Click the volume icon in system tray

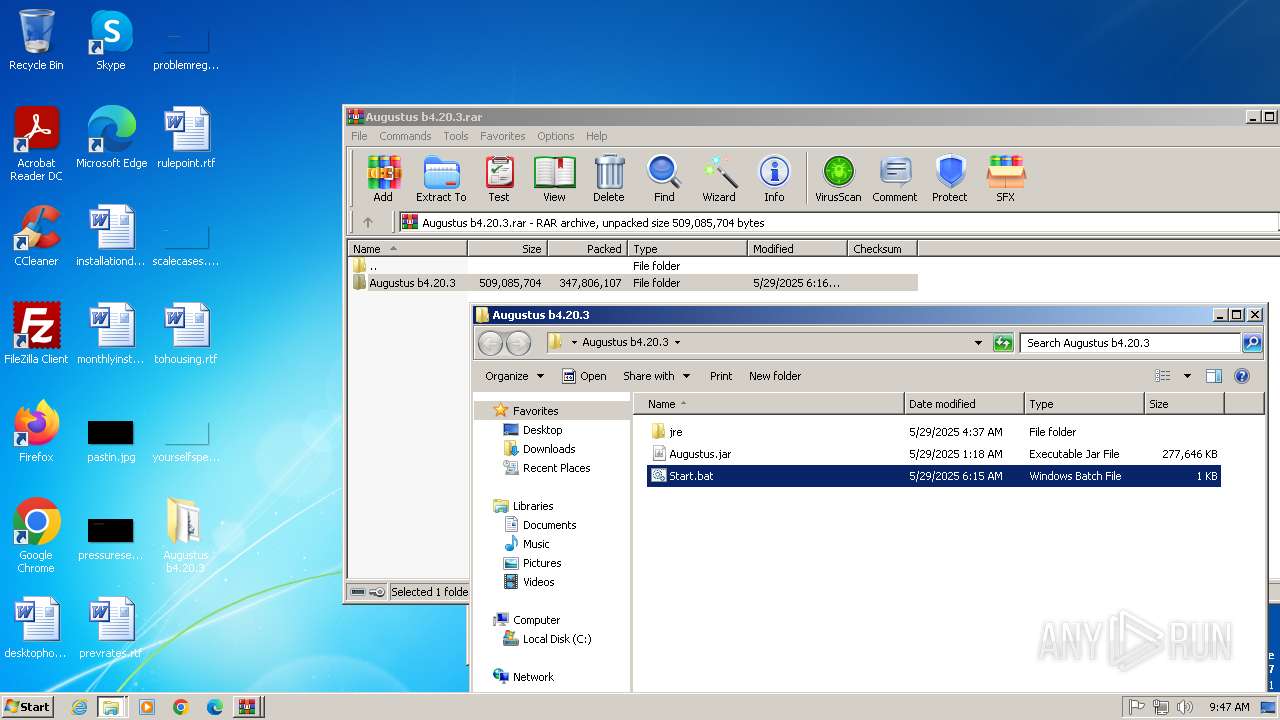click(x=1184, y=707)
